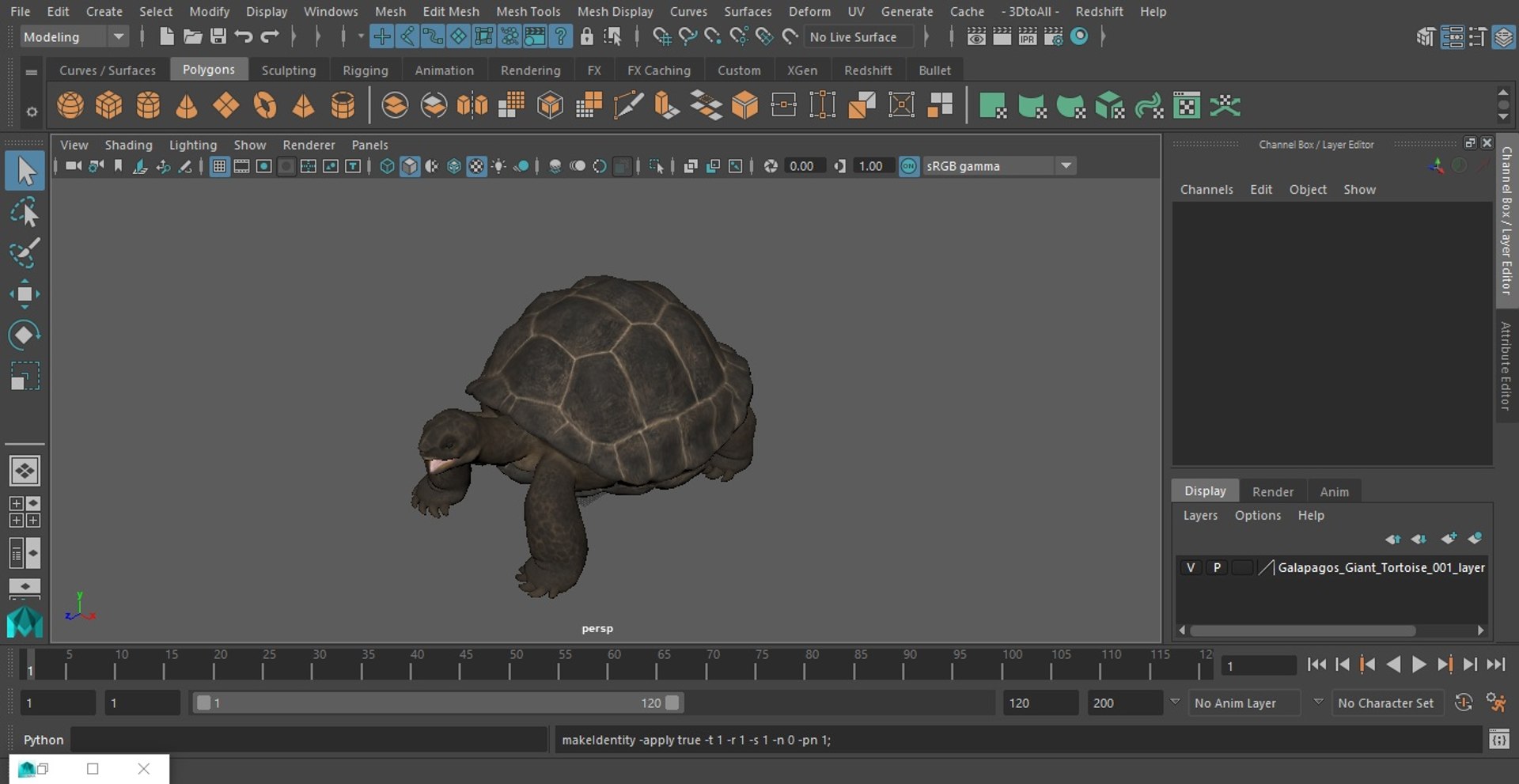Toggle viewport grid display
Viewport: 1519px width, 784px height.
(219, 166)
